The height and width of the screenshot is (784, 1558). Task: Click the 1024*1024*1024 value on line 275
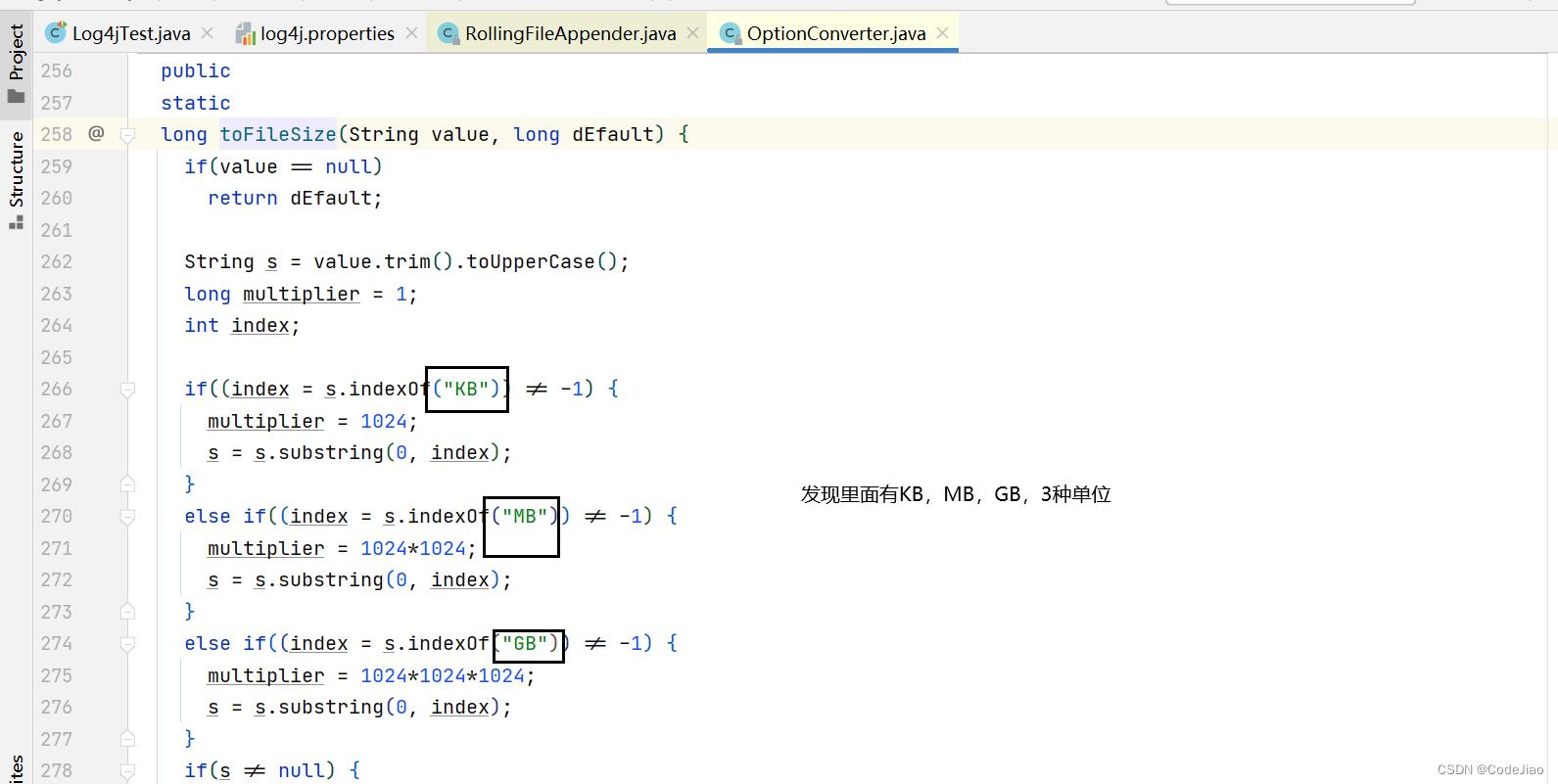tap(443, 675)
